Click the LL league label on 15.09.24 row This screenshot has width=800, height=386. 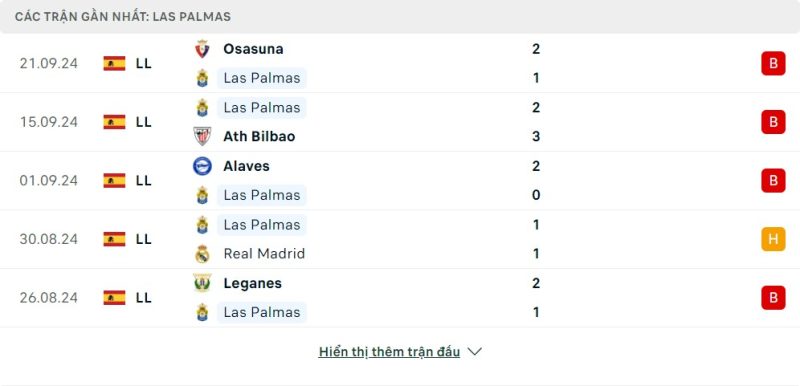(144, 122)
